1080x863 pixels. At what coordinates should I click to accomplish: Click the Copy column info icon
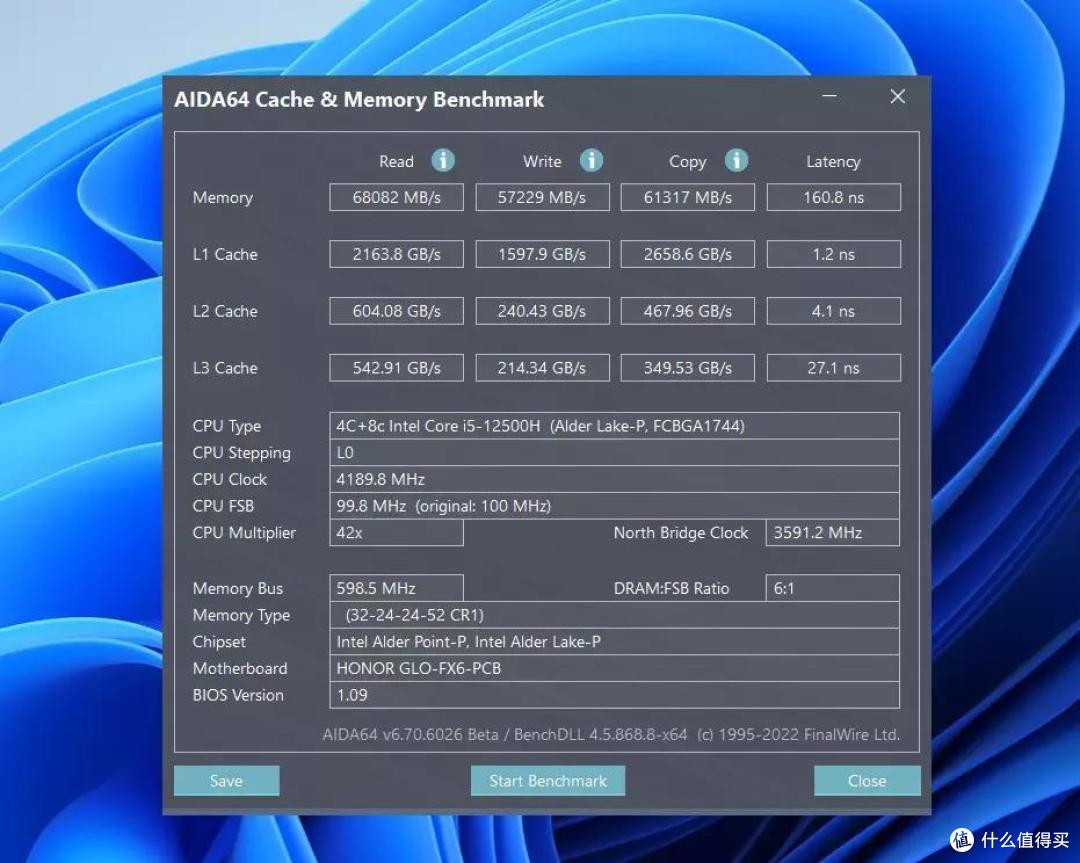(736, 160)
